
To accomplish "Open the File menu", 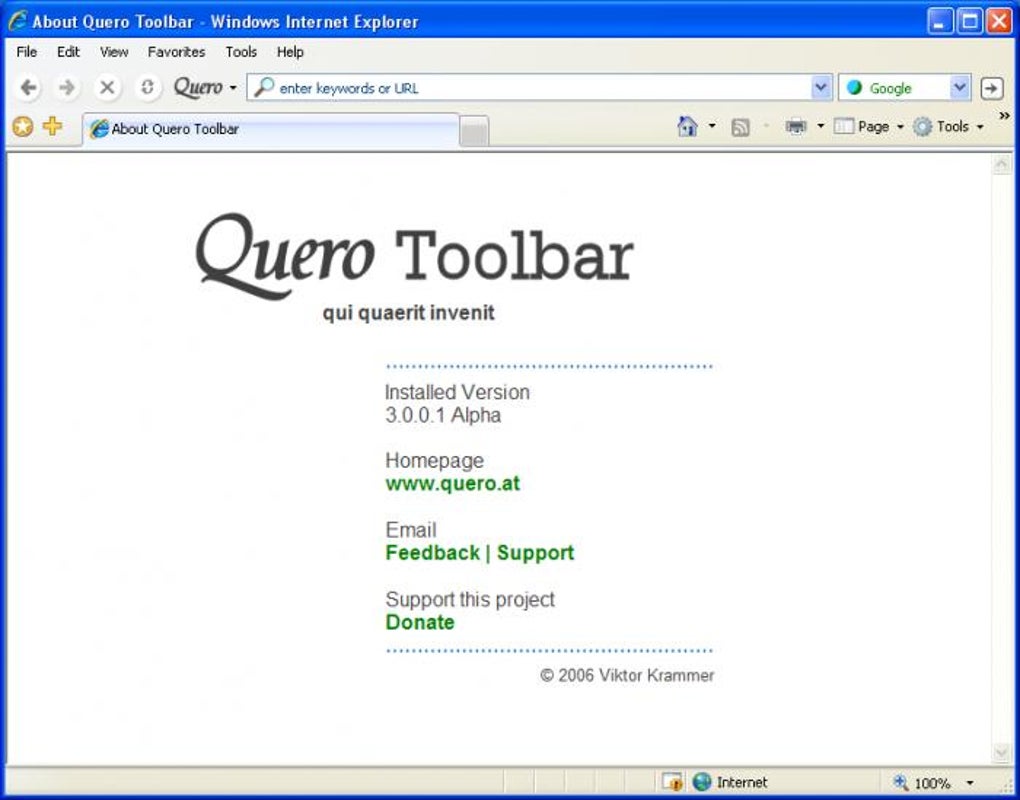I will click(27, 52).
